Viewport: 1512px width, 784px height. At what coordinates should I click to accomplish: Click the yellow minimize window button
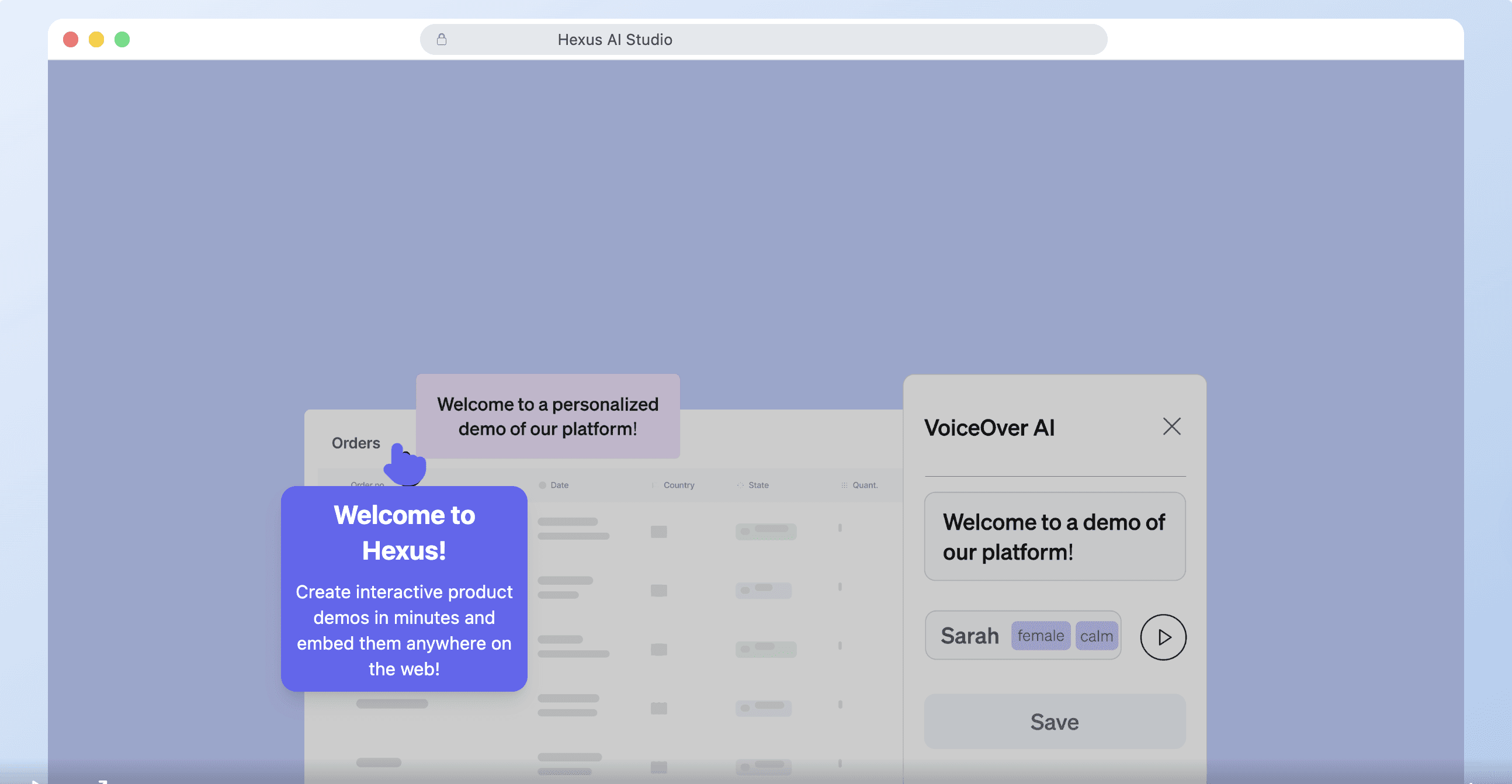pyautogui.click(x=96, y=39)
